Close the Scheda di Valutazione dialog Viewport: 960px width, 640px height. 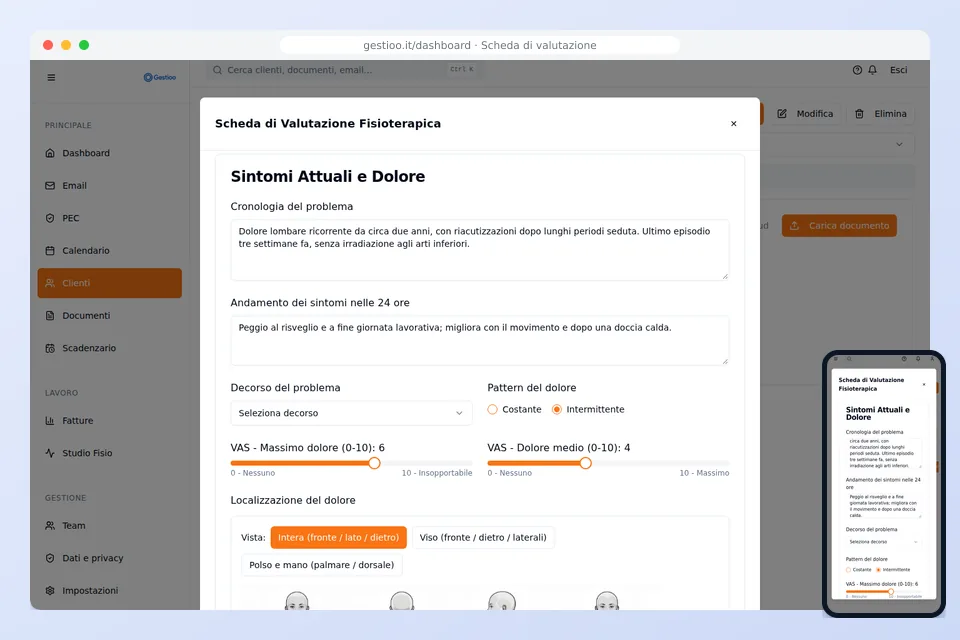click(x=733, y=124)
